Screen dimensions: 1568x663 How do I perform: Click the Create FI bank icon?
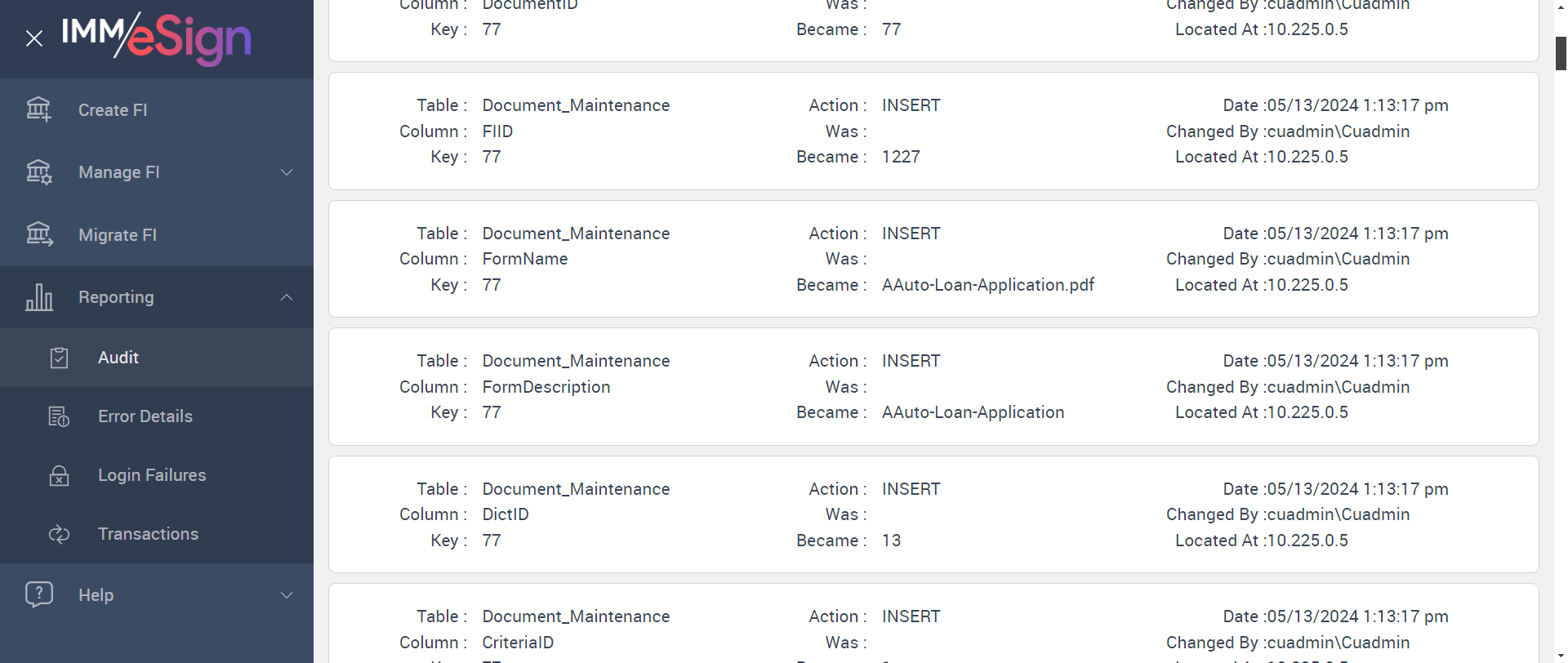(x=38, y=109)
